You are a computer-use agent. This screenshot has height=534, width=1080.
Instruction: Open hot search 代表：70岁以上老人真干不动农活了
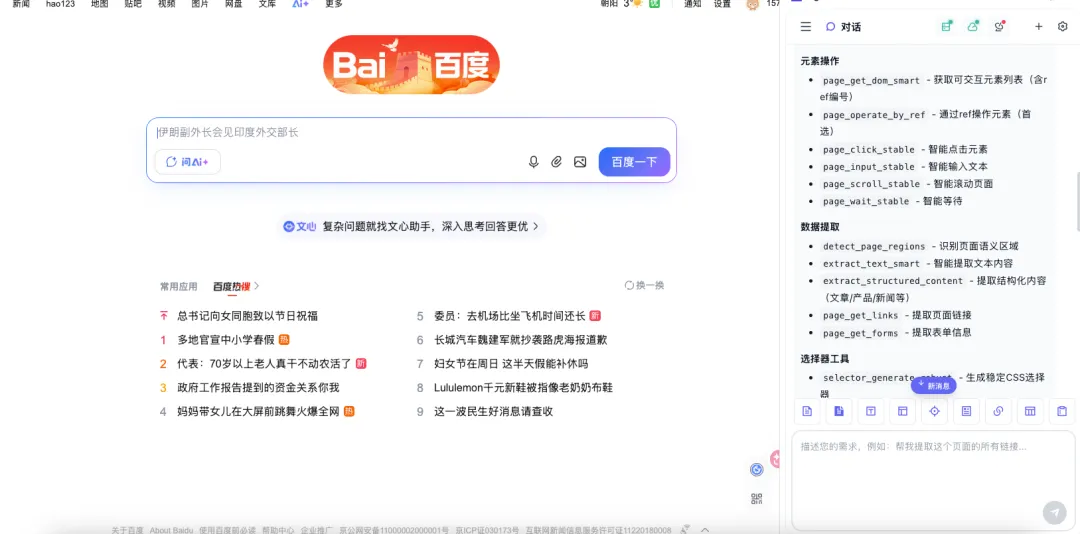click(x=264, y=363)
